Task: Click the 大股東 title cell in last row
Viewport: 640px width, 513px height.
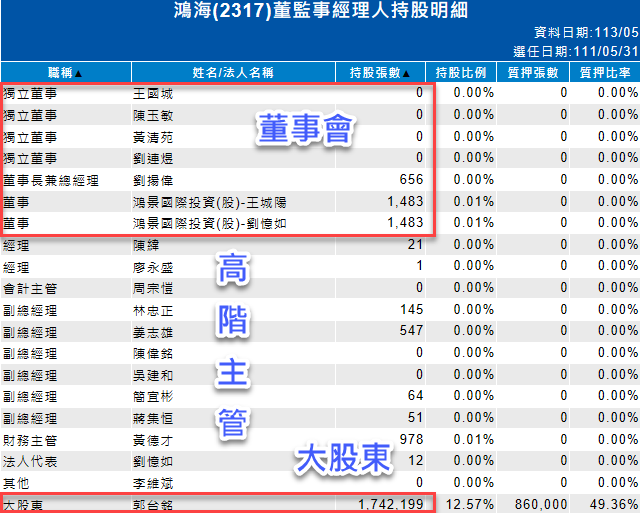Action: coord(23,506)
